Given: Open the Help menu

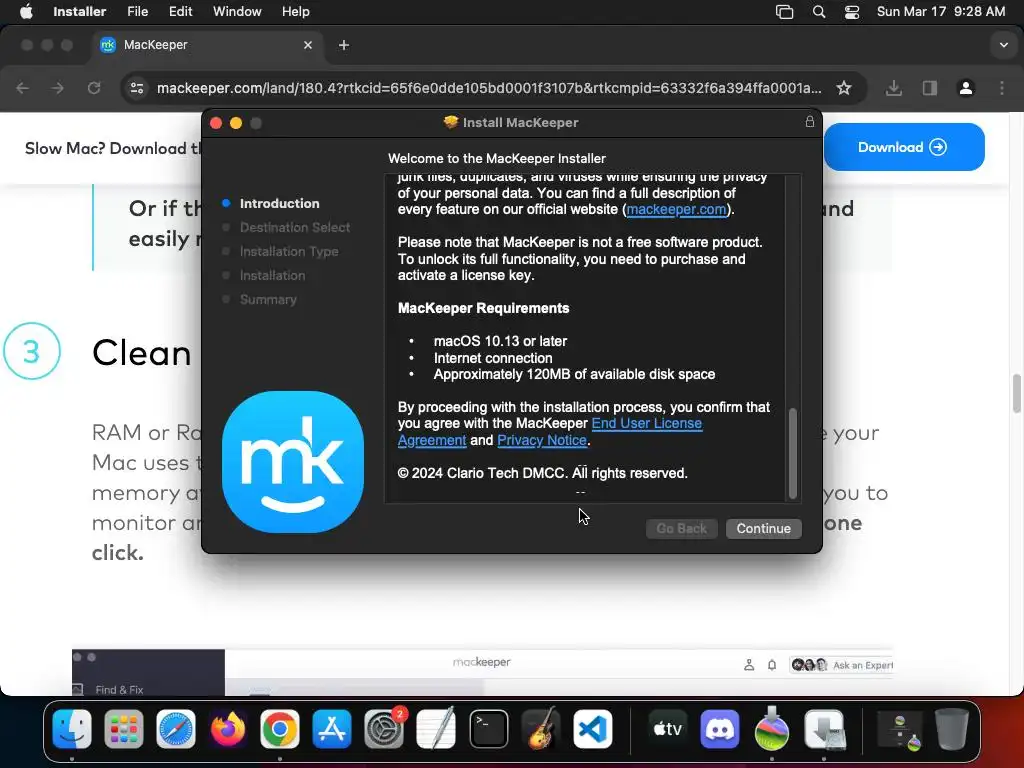Looking at the screenshot, I should (295, 12).
